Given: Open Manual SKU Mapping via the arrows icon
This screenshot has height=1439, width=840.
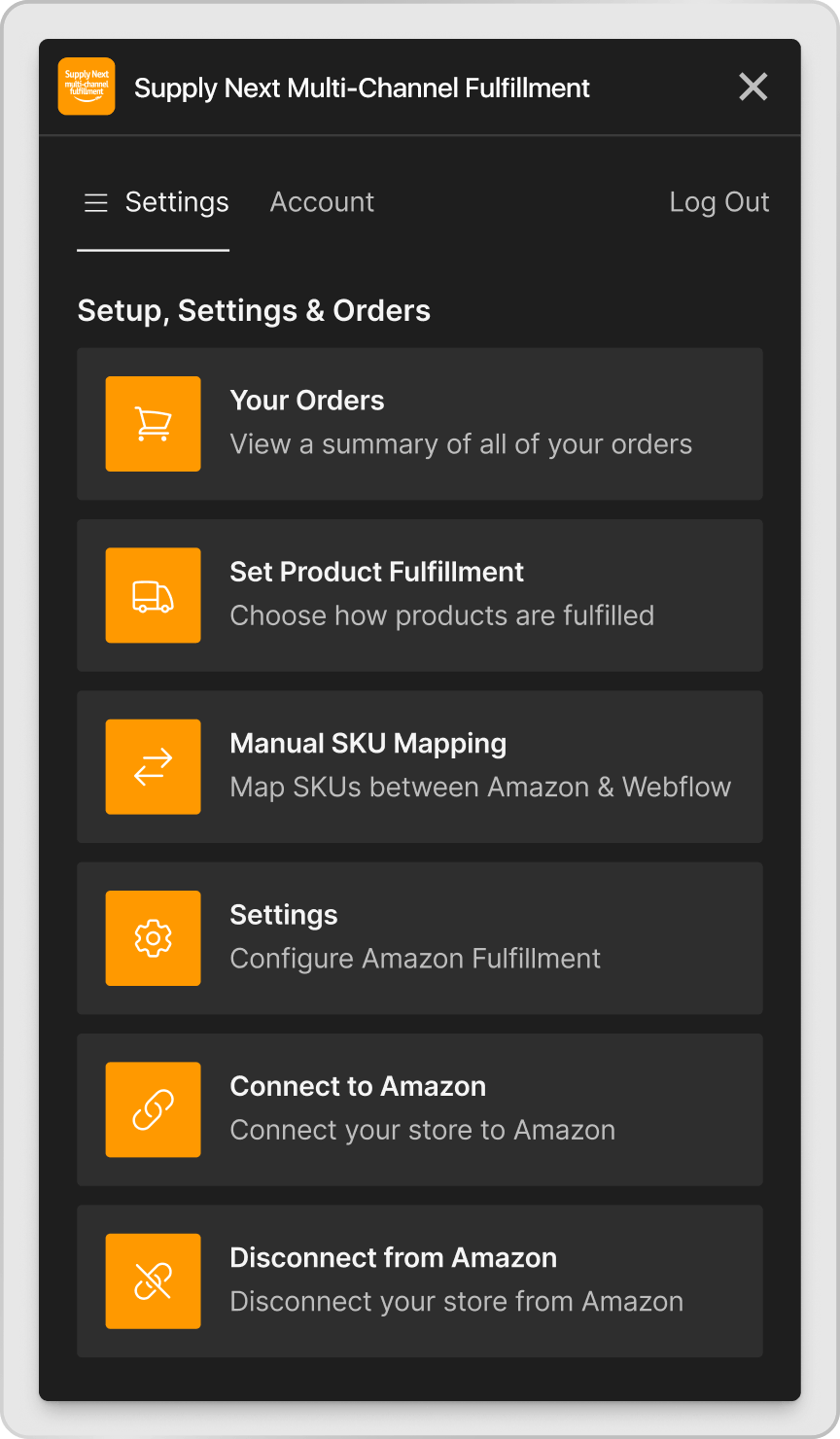Looking at the screenshot, I should [153, 767].
